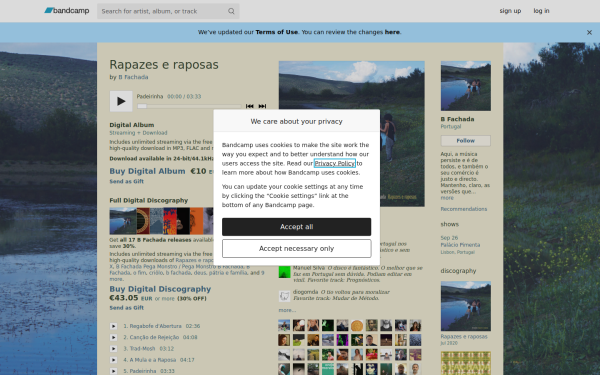Open the first discography cover thumbnail
Screen dimensions: 600x375
123,221
